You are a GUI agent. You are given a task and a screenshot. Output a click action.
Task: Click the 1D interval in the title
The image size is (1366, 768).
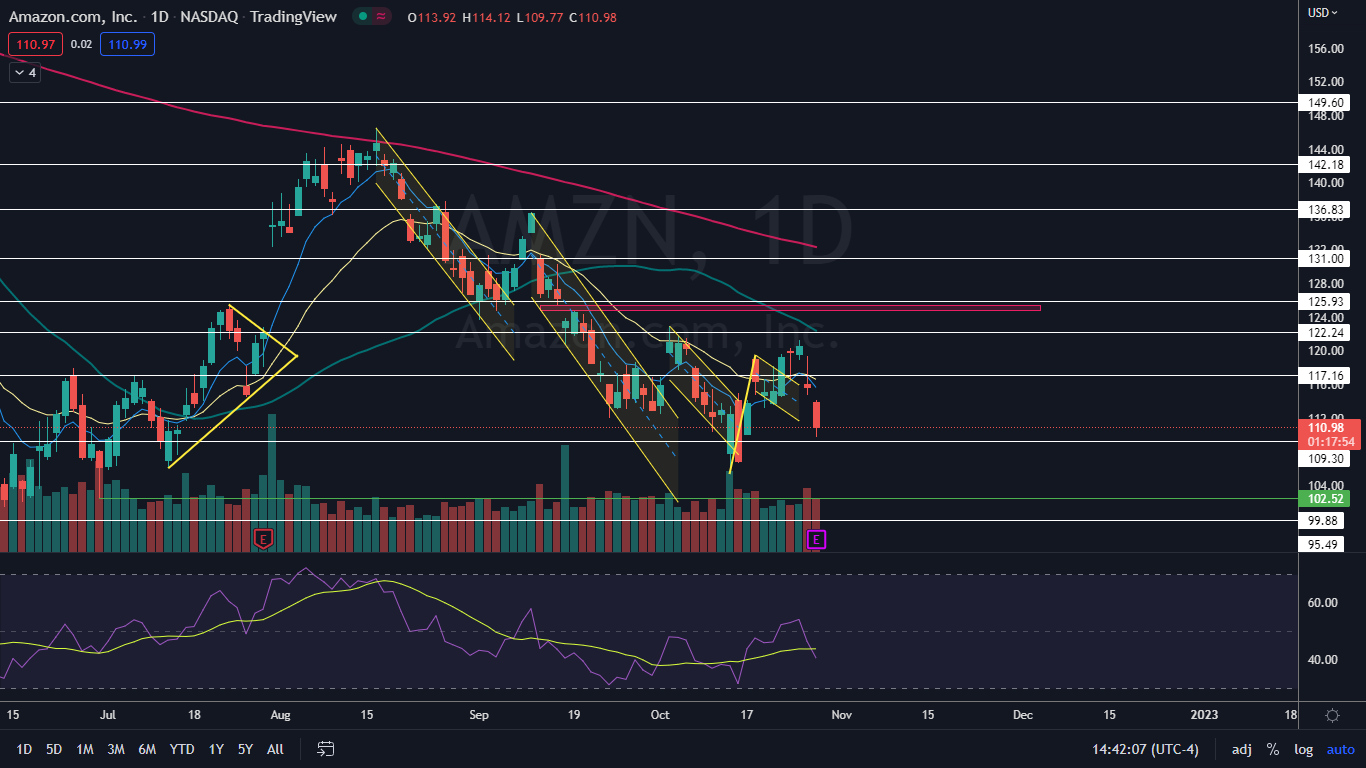click(x=159, y=16)
